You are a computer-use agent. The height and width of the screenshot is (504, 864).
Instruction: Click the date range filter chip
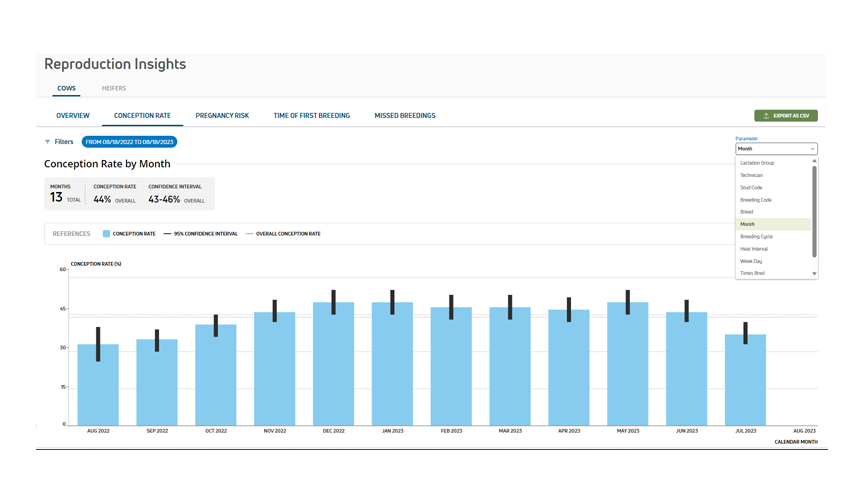point(129,142)
